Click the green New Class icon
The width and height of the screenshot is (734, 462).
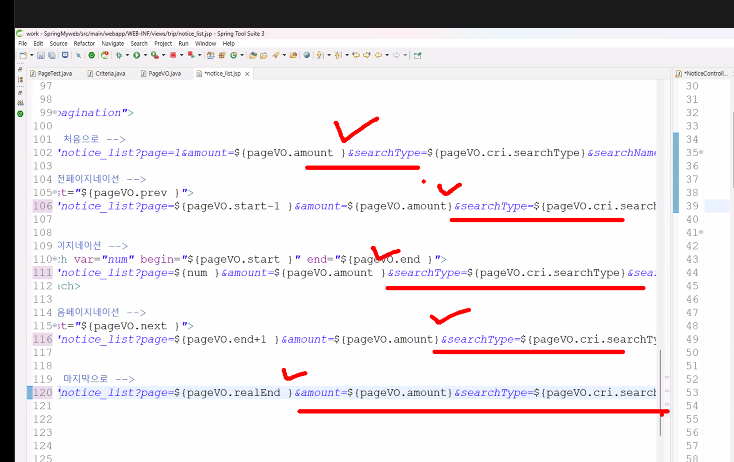coord(233,55)
